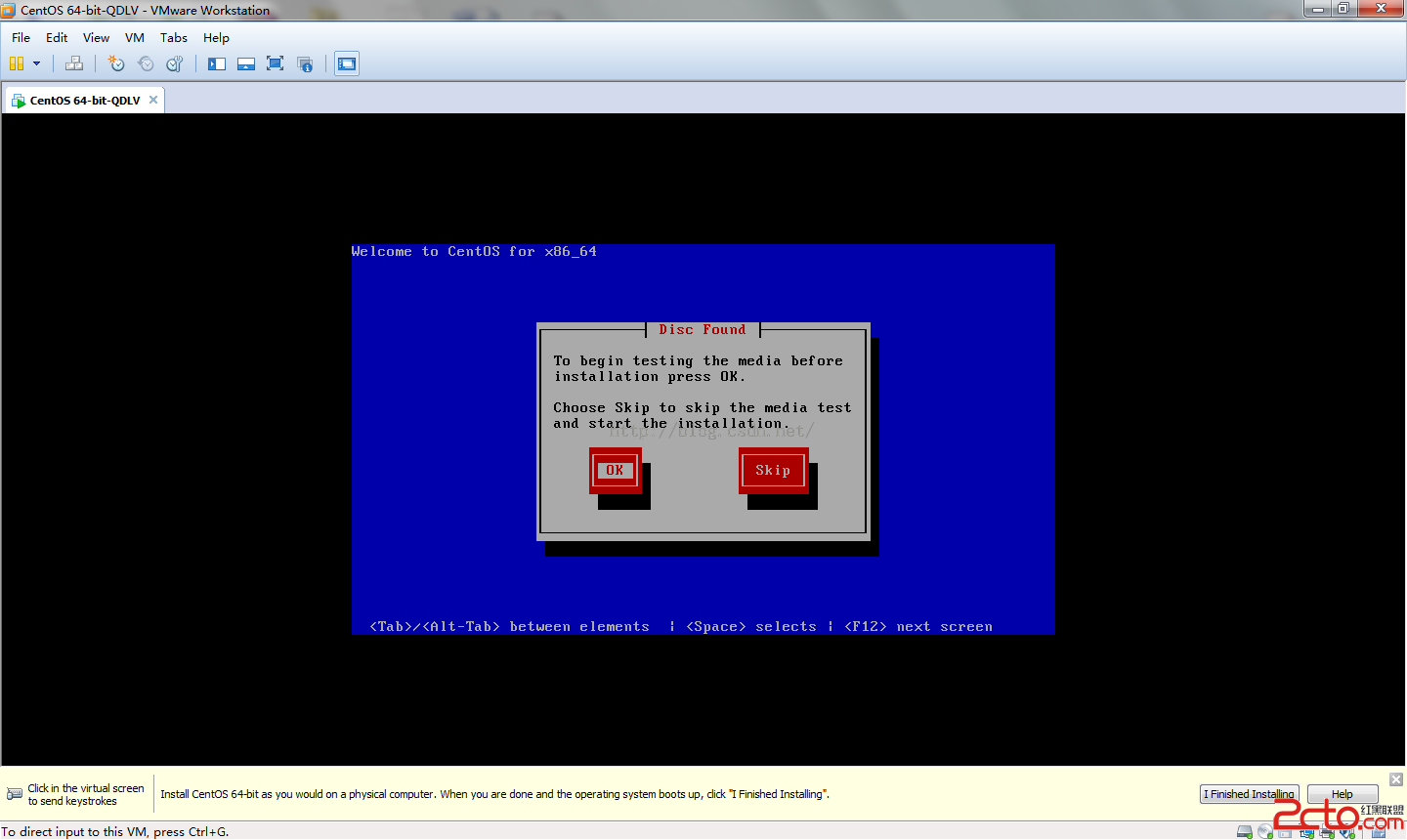Open the VM menu
Screen dimensions: 1407x840
pyautogui.click(x=135, y=38)
